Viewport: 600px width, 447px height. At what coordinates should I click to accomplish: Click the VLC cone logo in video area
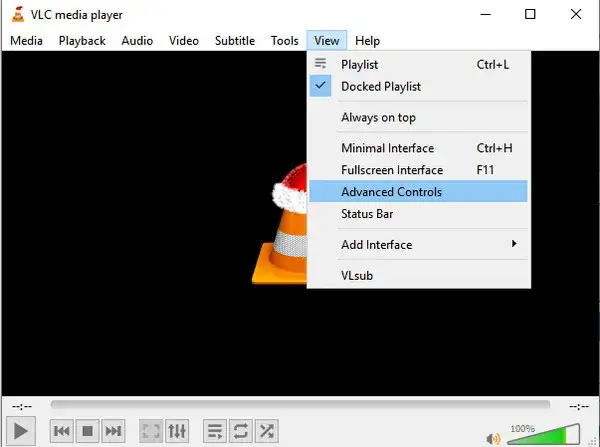pyautogui.click(x=279, y=224)
